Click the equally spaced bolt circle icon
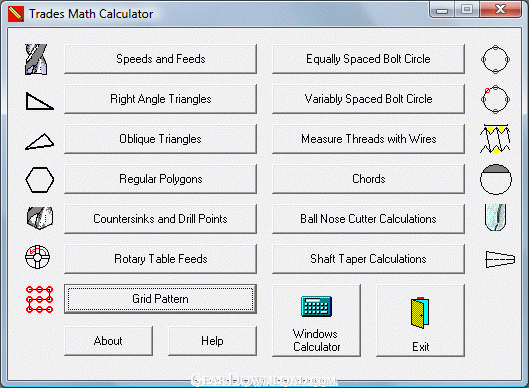Image resolution: width=529 pixels, height=388 pixels. coord(495,59)
